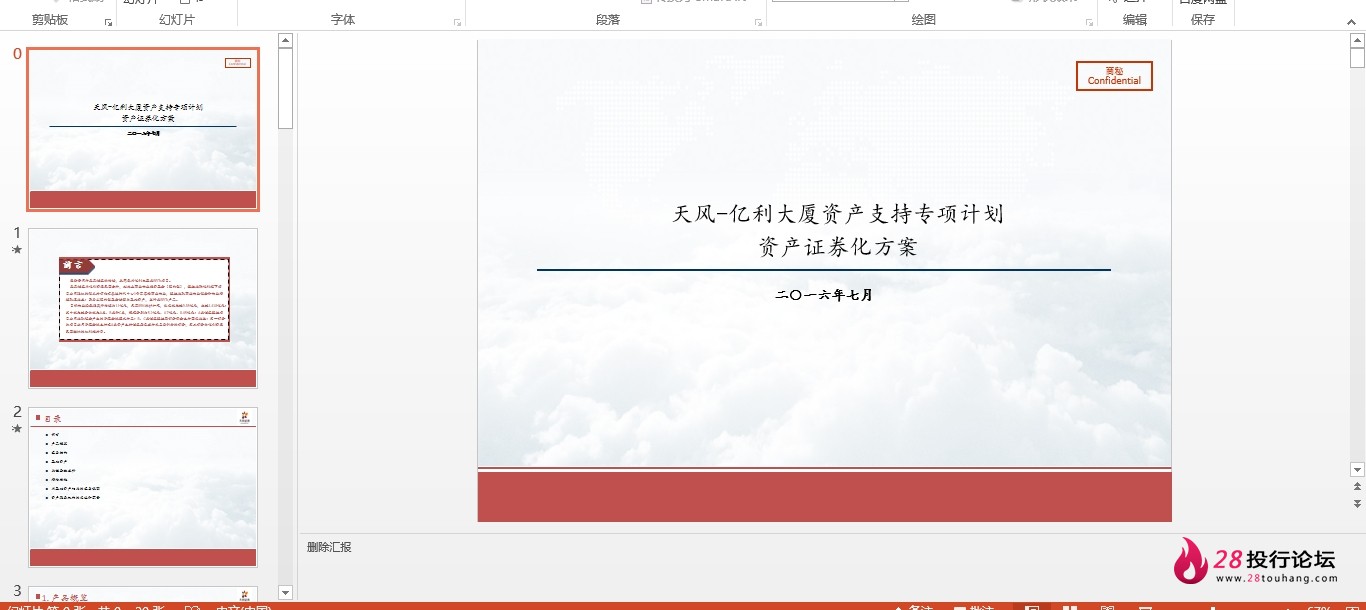Viewport: 1366px width, 610px height.
Task: Click the notes pane text 删除汇报
Action: pos(329,547)
